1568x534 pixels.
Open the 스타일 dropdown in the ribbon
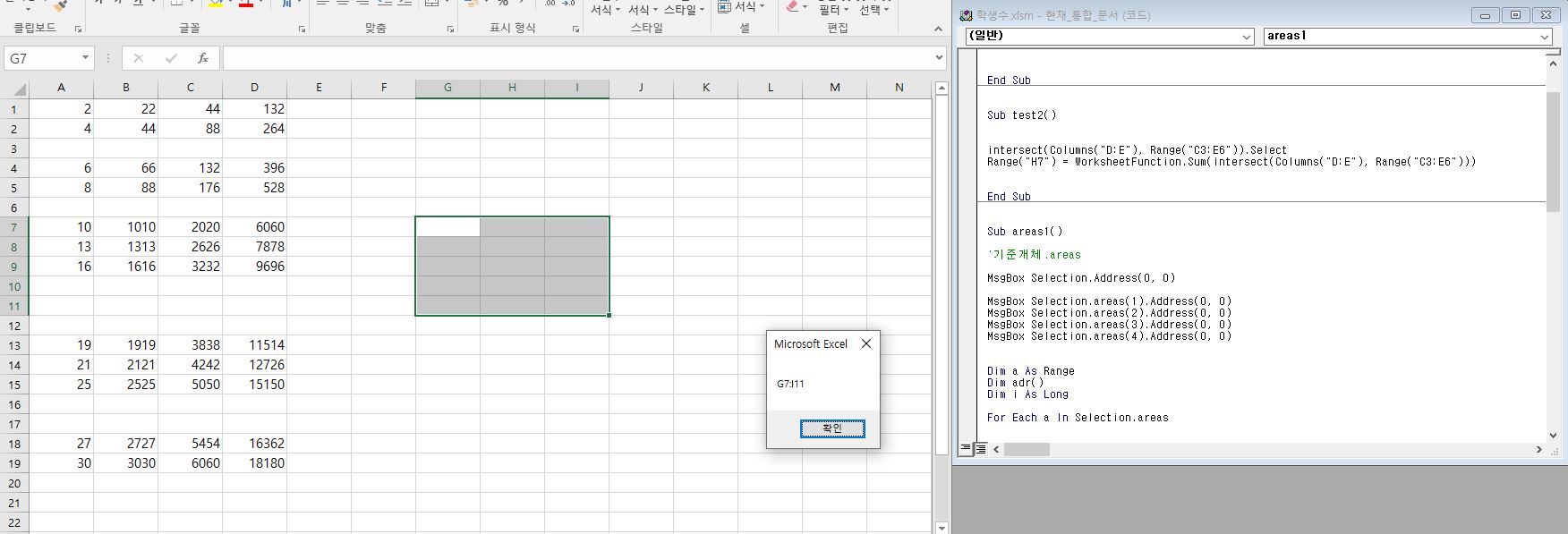[686, 9]
